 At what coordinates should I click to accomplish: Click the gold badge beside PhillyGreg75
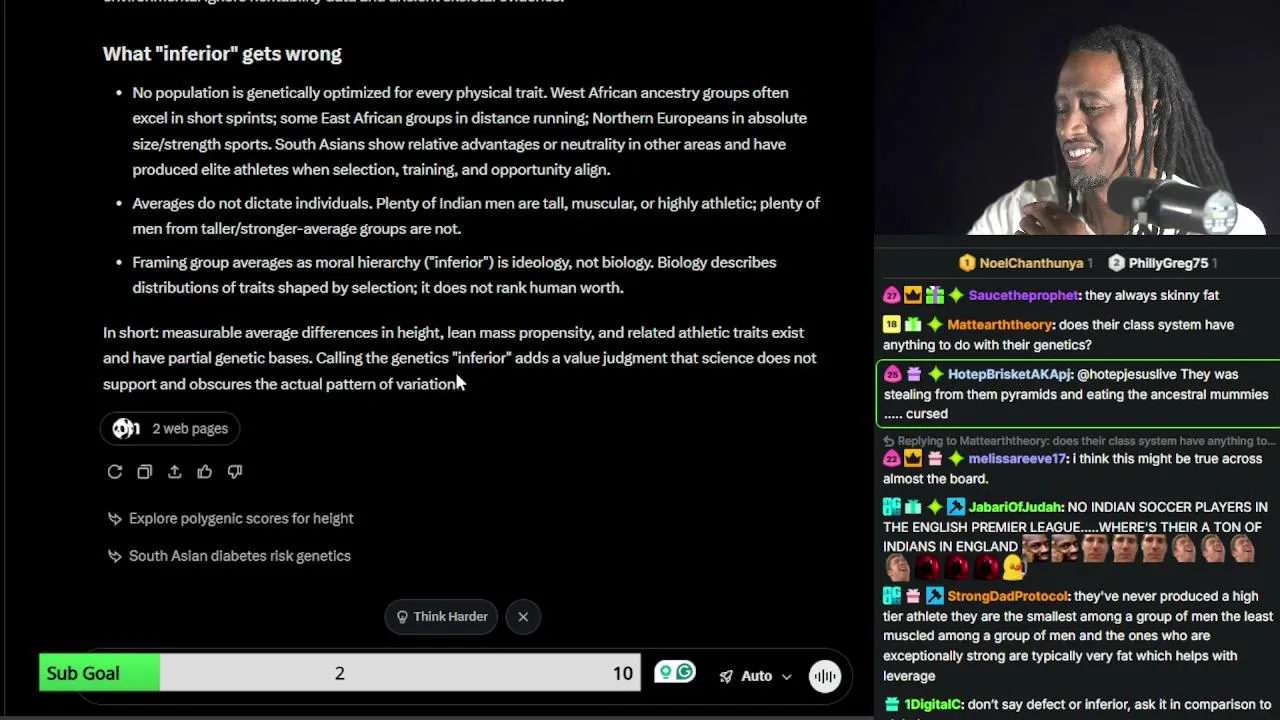point(1116,263)
